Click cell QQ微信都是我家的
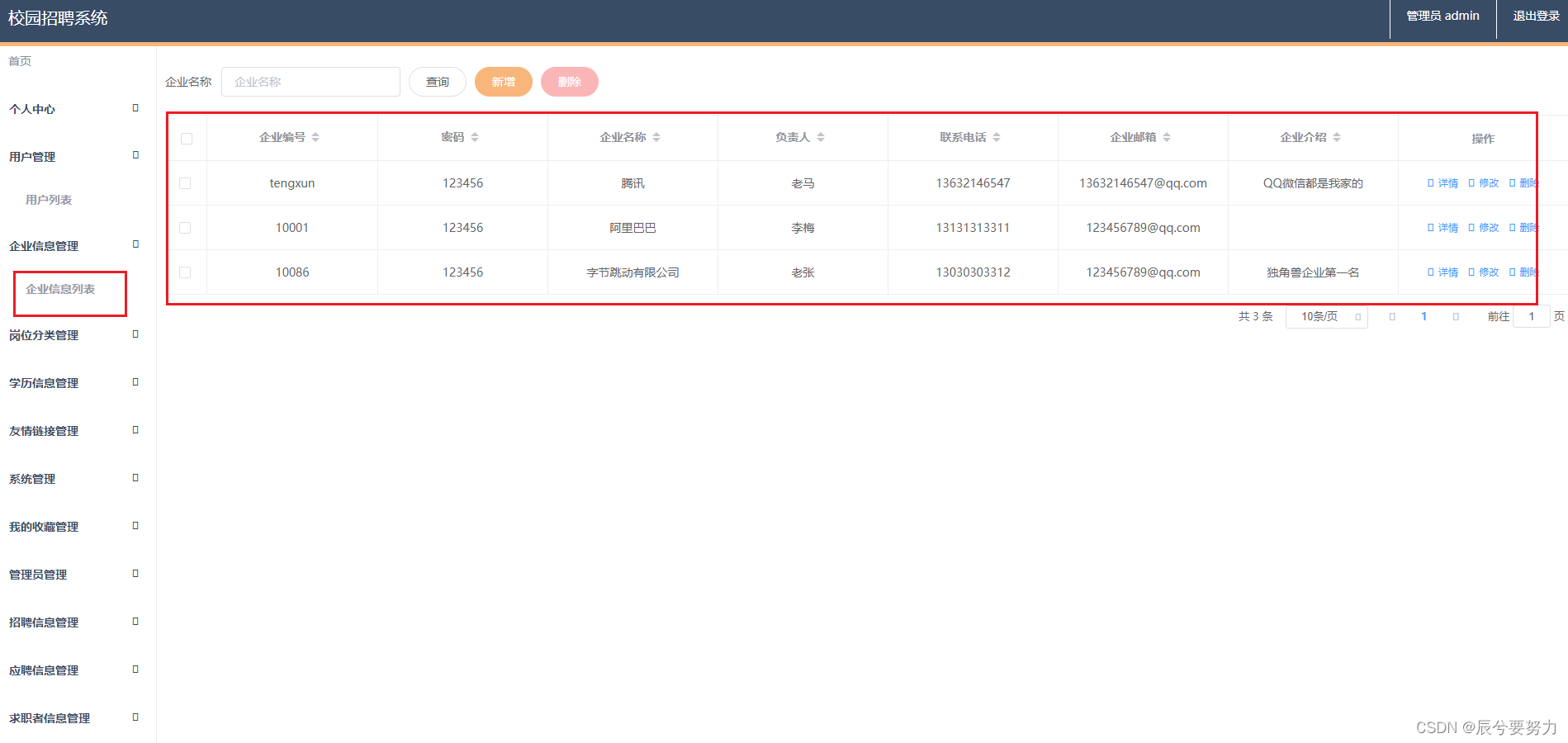The image size is (1568, 743). click(x=1313, y=183)
